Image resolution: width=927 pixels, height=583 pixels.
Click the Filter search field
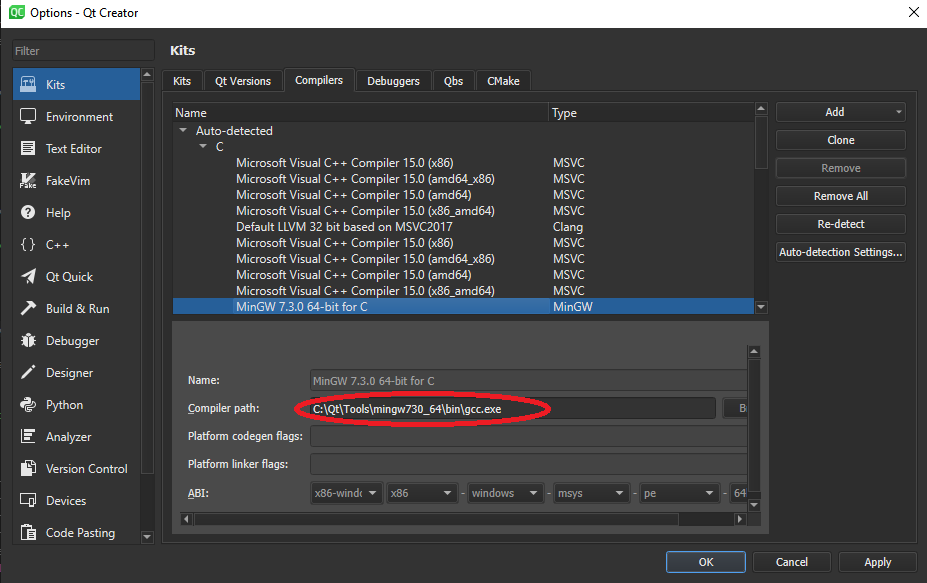tap(83, 51)
